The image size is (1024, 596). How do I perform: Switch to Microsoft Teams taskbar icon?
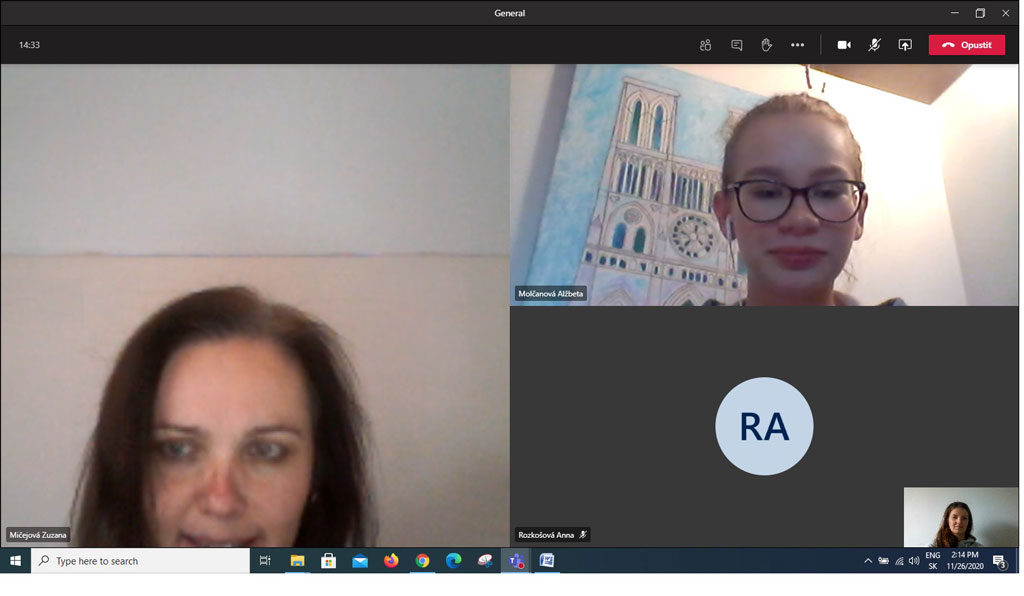point(517,561)
